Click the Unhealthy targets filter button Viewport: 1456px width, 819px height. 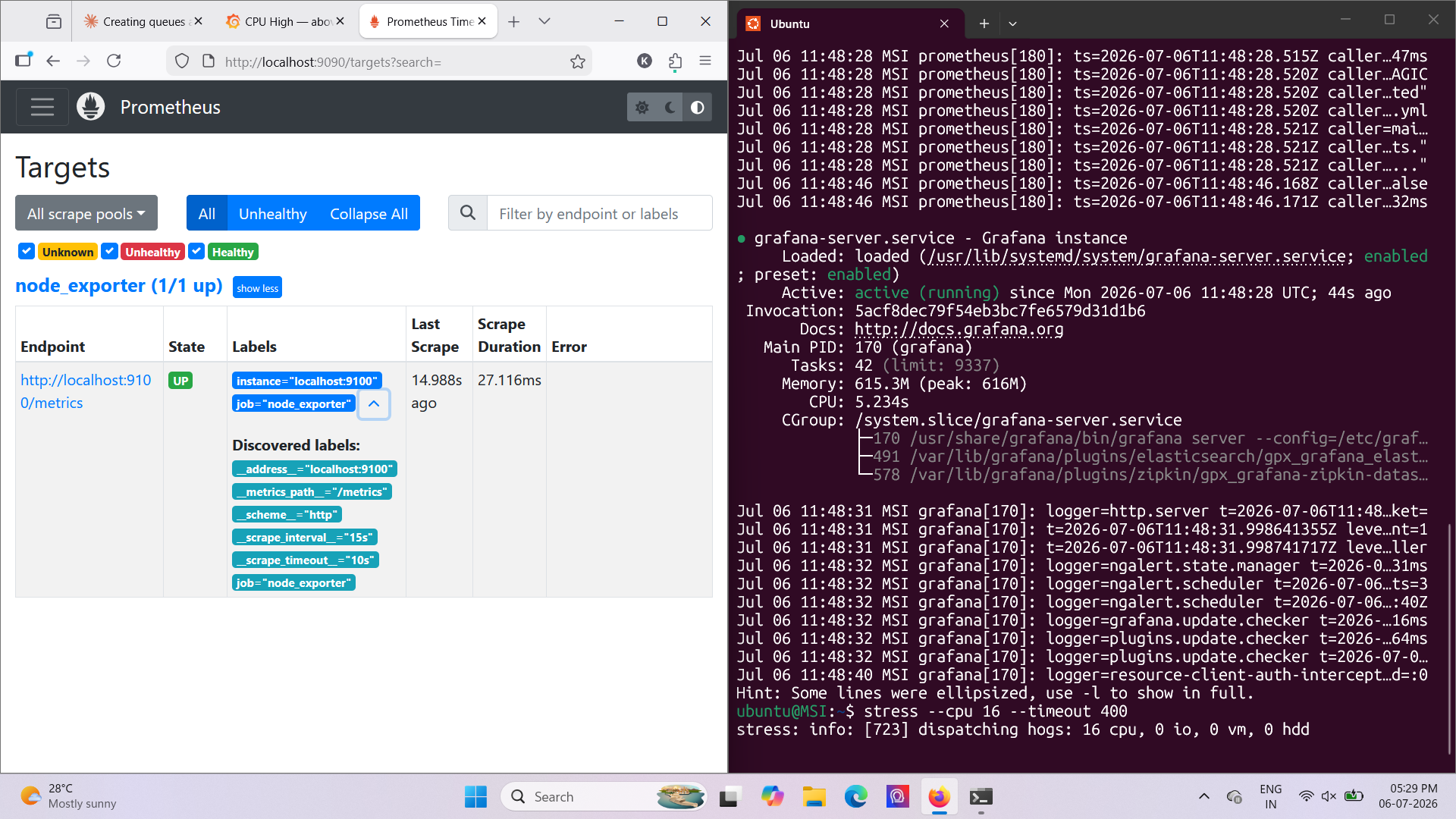click(x=273, y=213)
